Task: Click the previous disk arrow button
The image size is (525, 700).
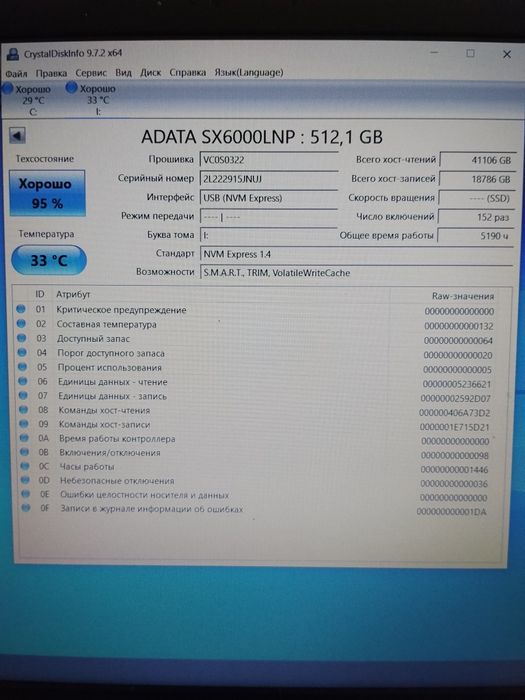Action: coord(17,136)
